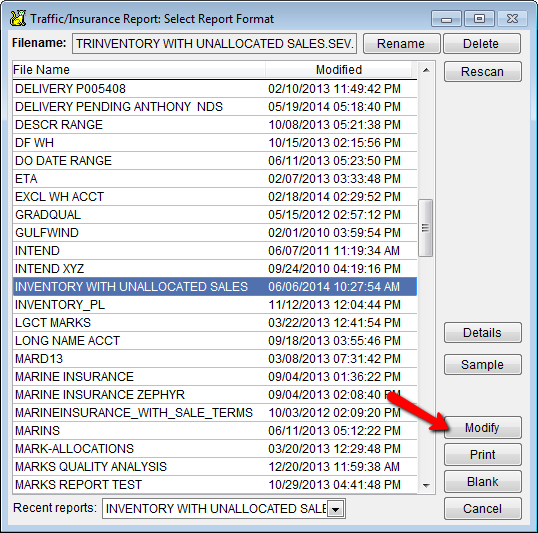Select the MARINS report
The width and height of the screenshot is (538, 533).
pos(215,431)
